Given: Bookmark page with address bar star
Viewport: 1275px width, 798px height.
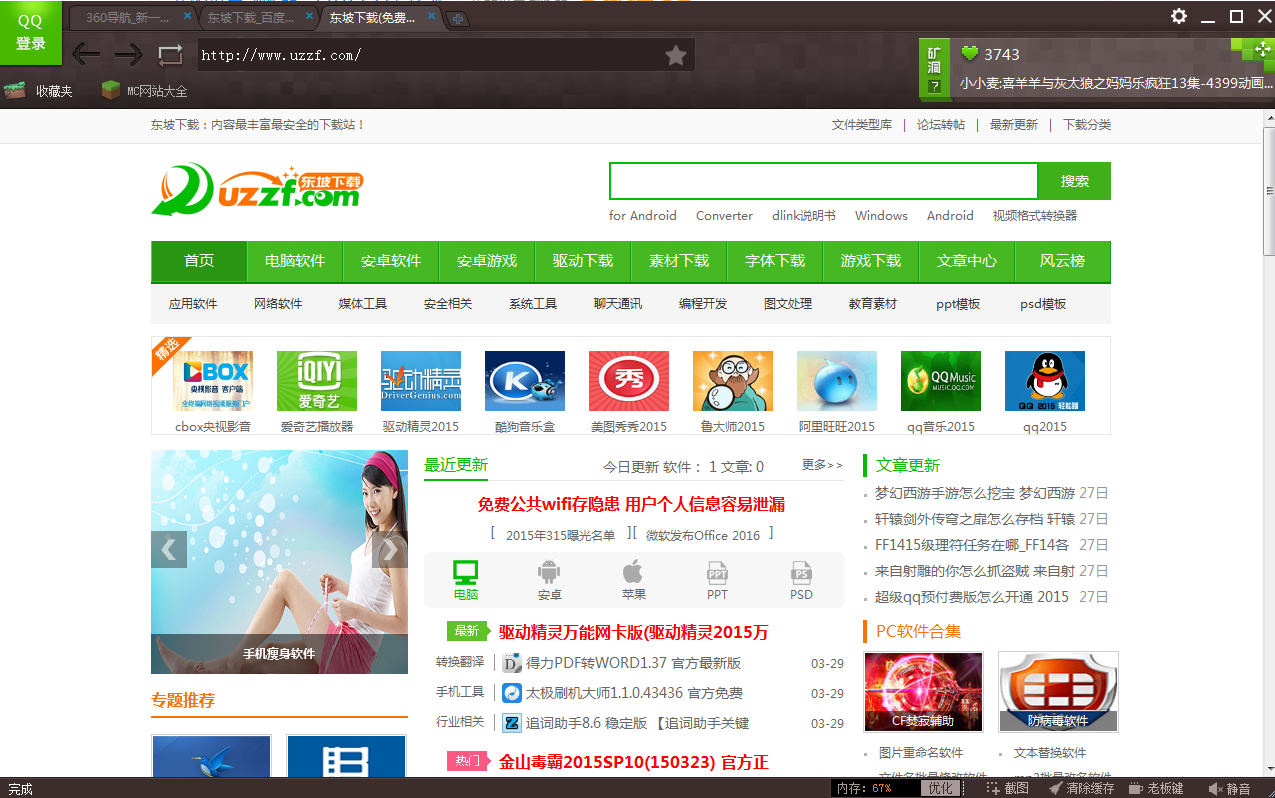Looking at the screenshot, I should tap(676, 55).
